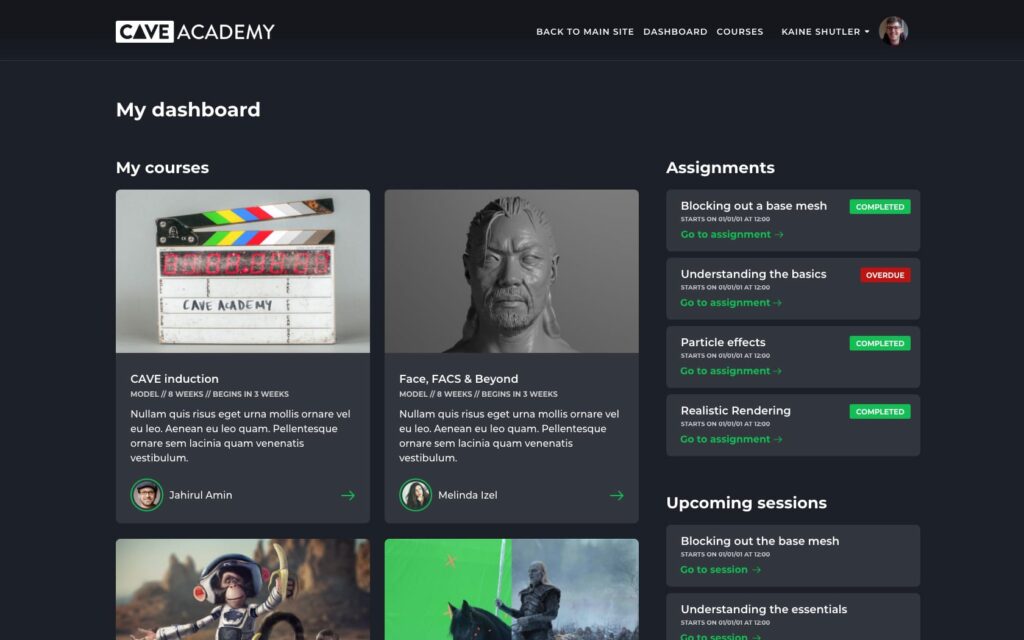Image resolution: width=1024 pixels, height=640 pixels.
Task: Open the sculpted head course thumbnail
Action: click(x=511, y=271)
